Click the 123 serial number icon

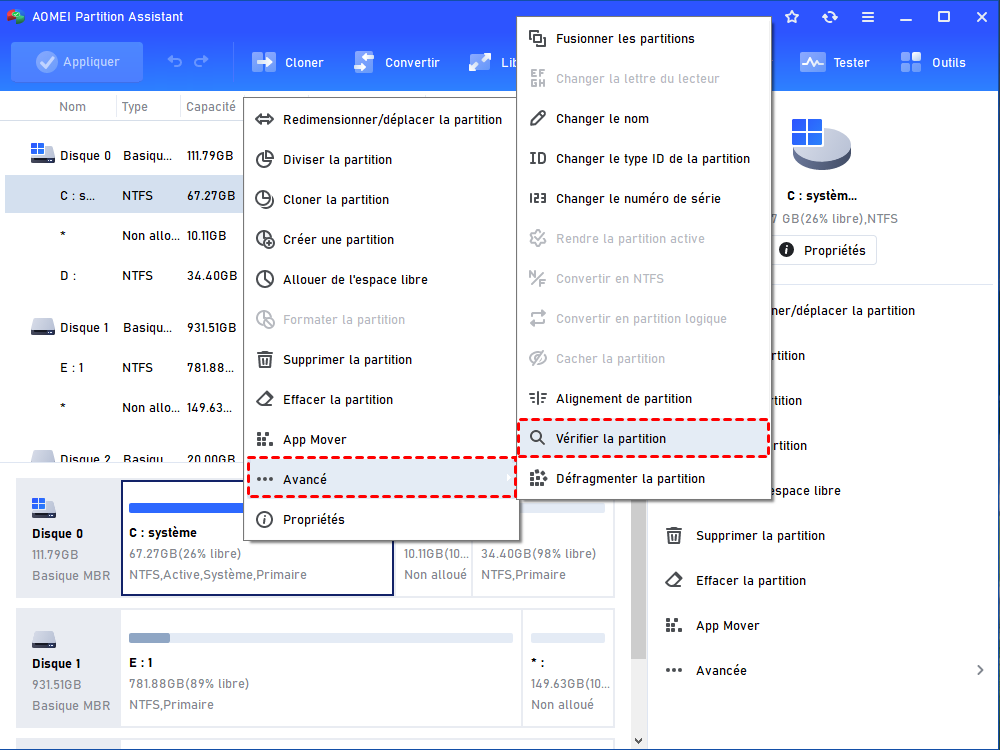pos(538,198)
